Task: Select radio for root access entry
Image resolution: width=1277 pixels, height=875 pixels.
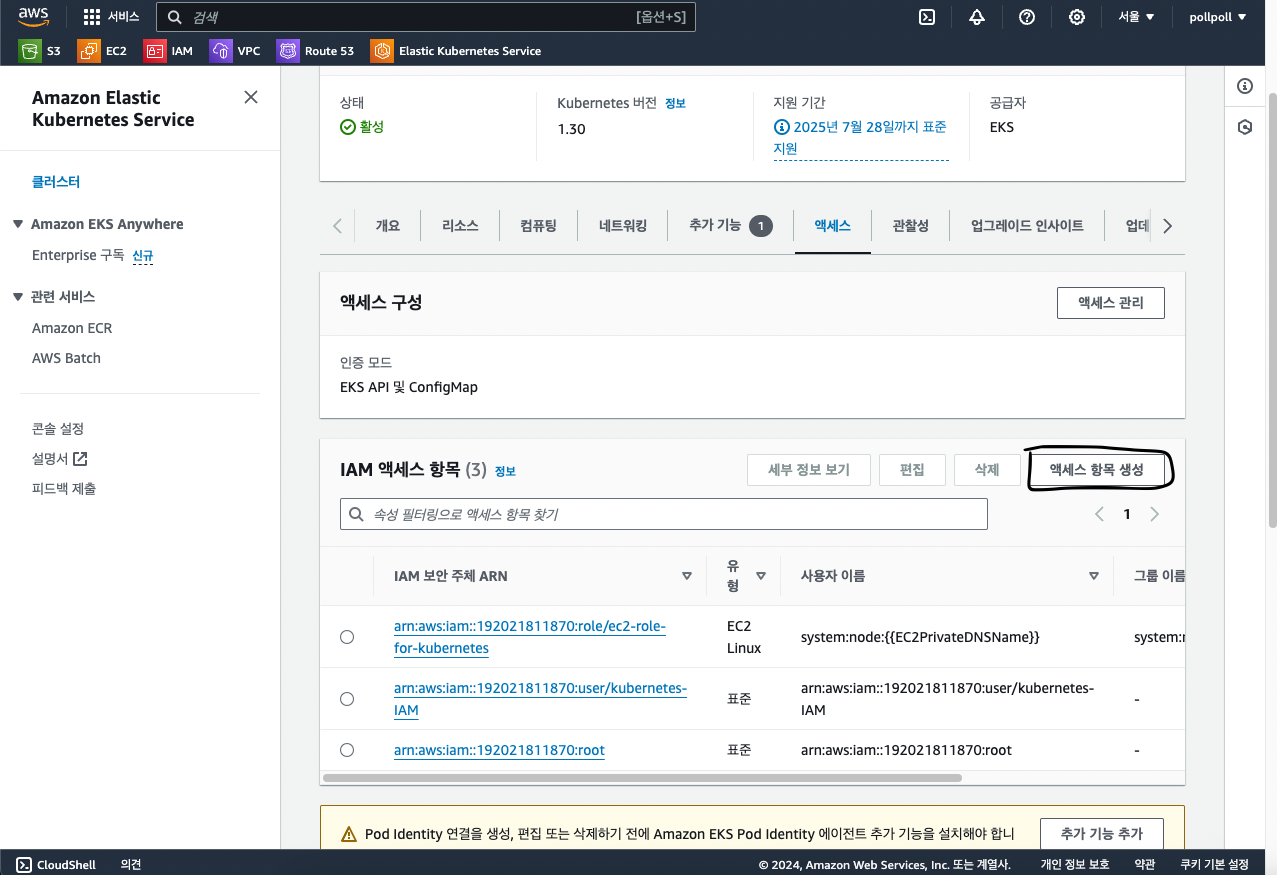Action: click(x=347, y=750)
